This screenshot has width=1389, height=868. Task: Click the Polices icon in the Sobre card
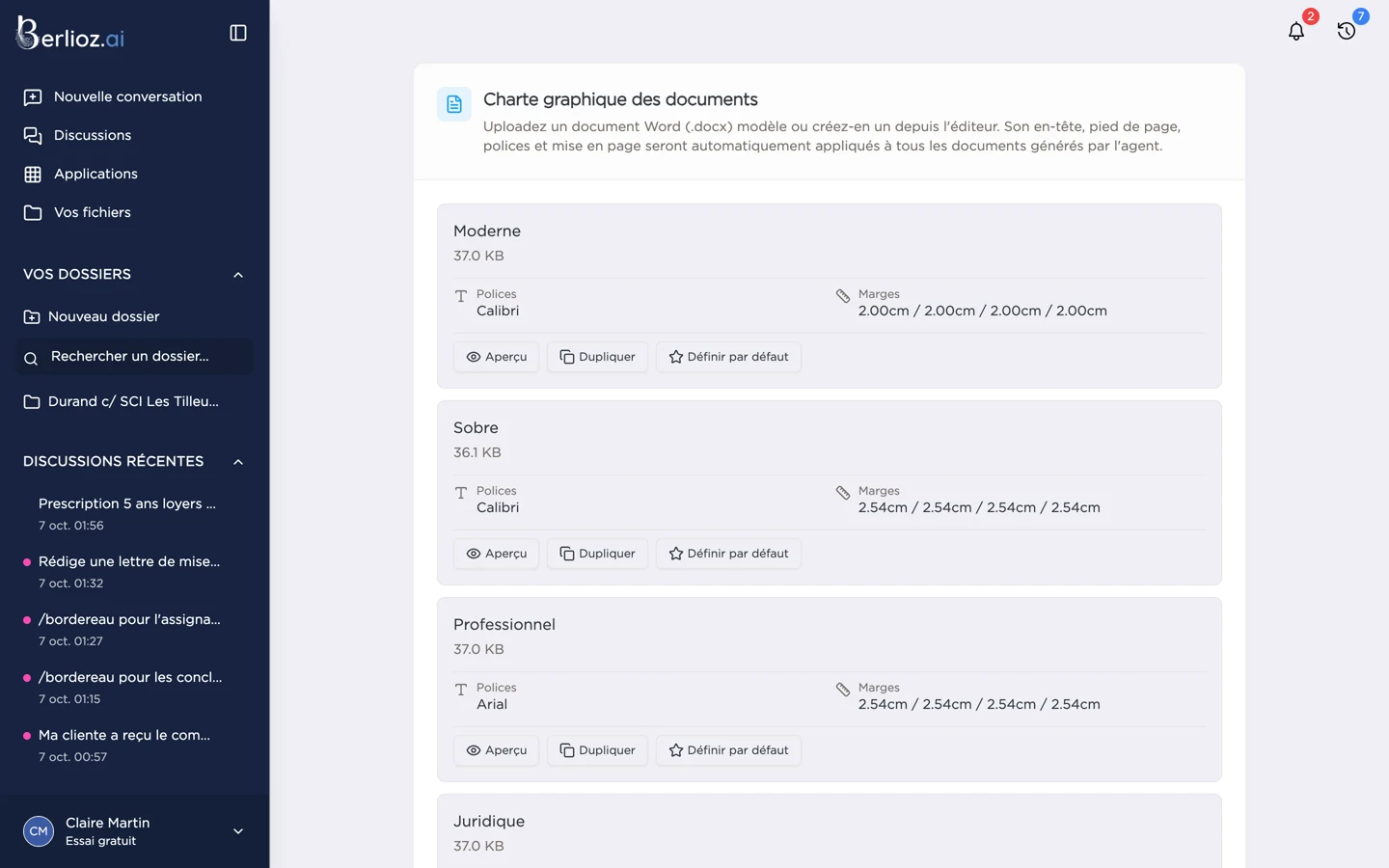(x=461, y=493)
